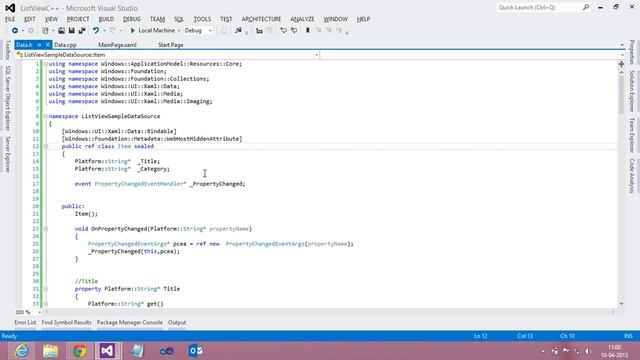The image size is (640, 360).
Task: Open File Explorer from the taskbar
Action: [51, 351]
